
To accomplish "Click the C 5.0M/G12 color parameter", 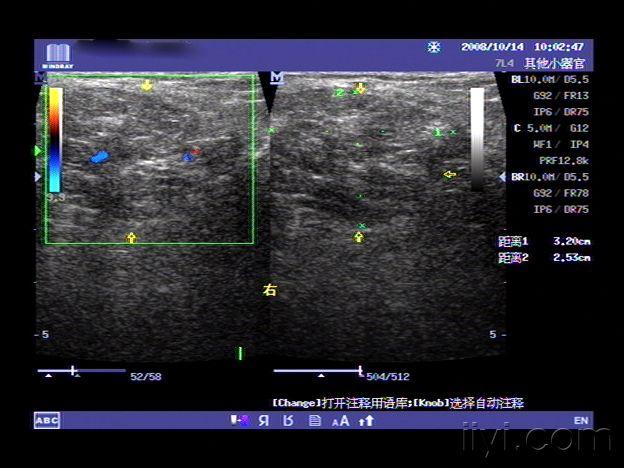I will pyautogui.click(x=551, y=128).
